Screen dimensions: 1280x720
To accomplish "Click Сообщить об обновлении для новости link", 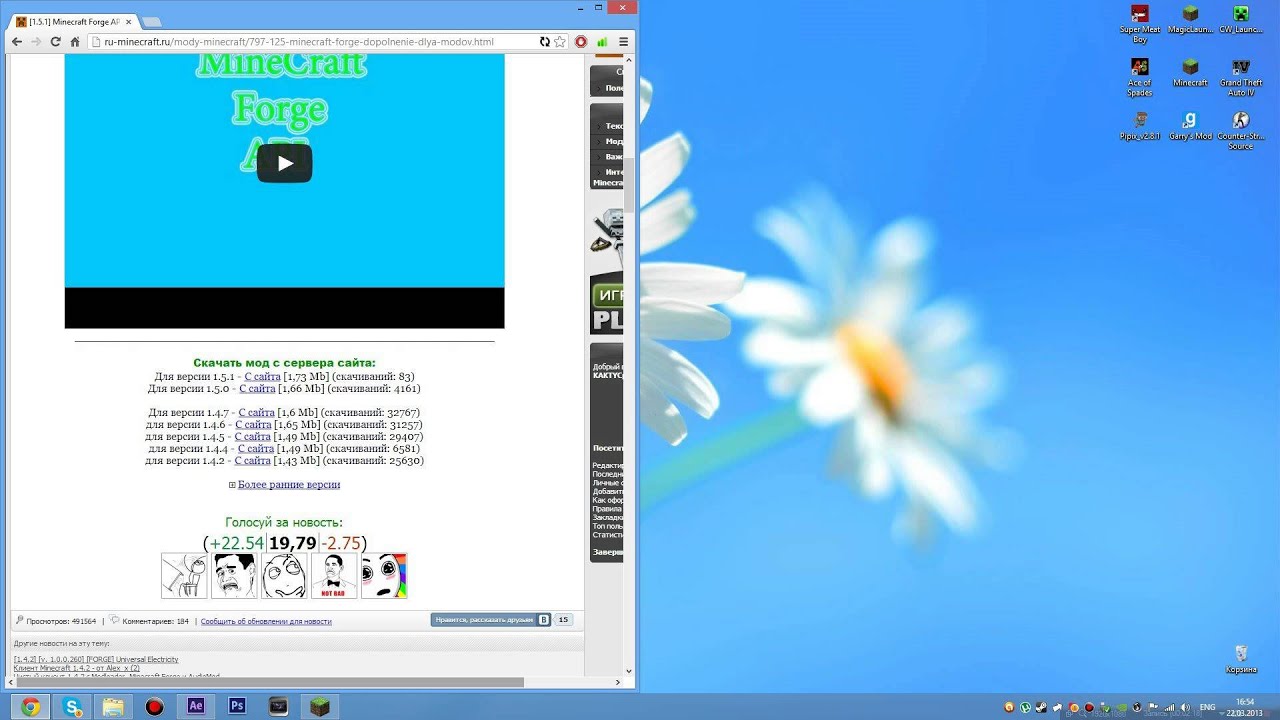I will click(266, 621).
